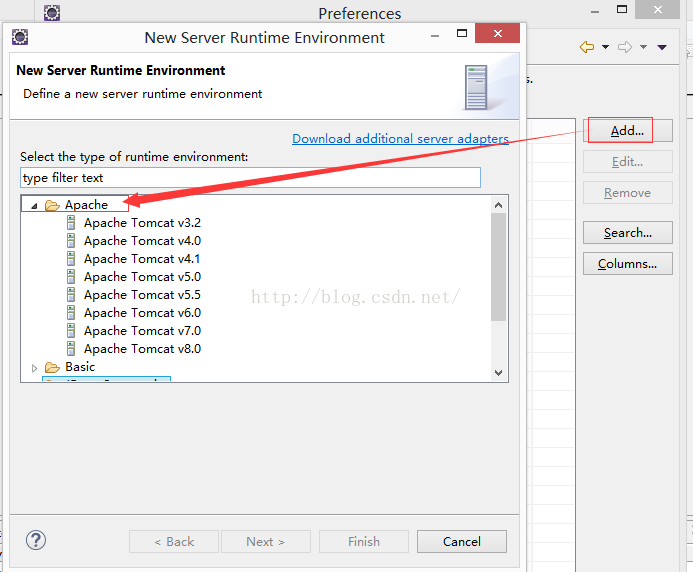Click the Tomcat v6.0 server icon
This screenshot has height=572, width=693.
(x=71, y=313)
